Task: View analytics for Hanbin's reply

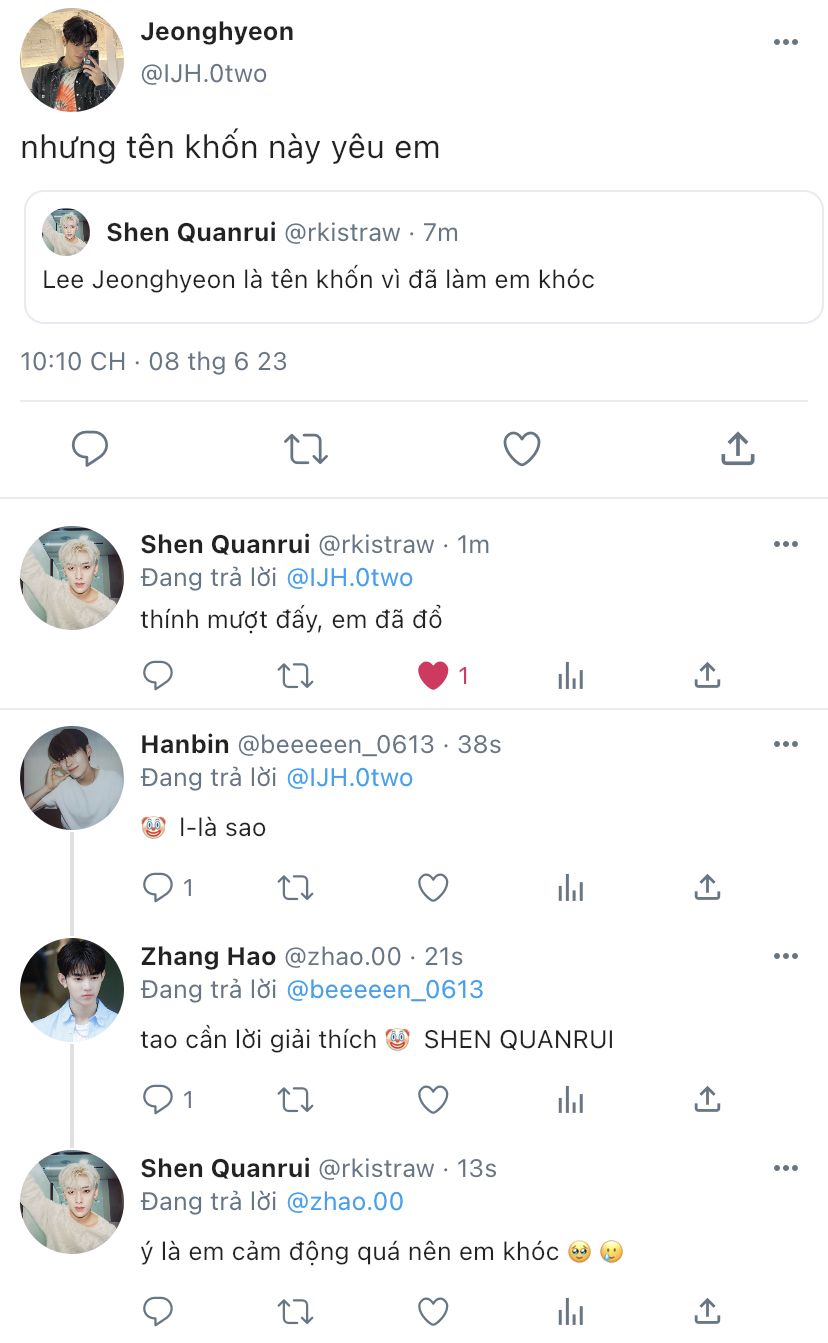Action: click(x=570, y=887)
